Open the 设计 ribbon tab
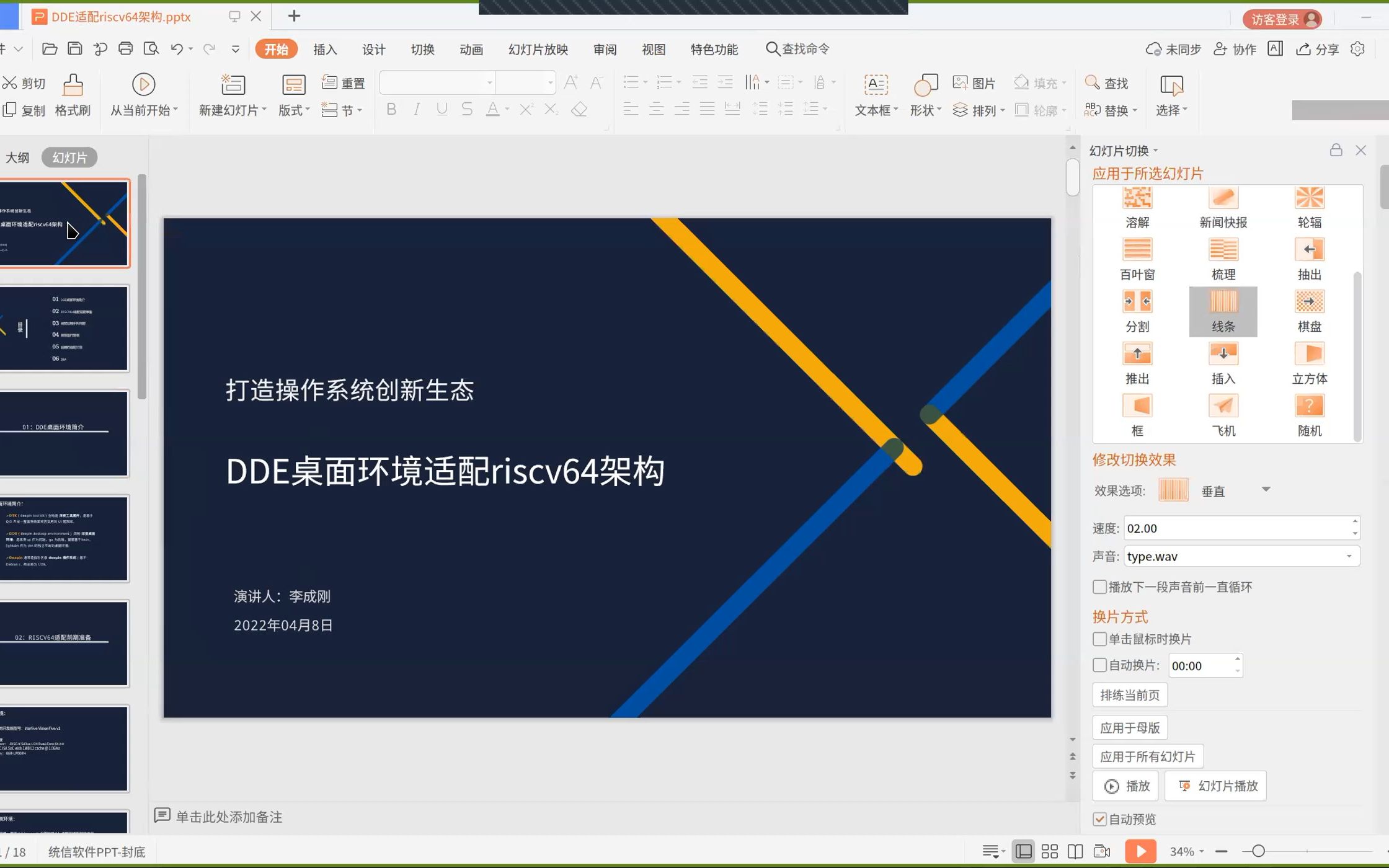Viewport: 1389px width, 868px height. (x=374, y=50)
